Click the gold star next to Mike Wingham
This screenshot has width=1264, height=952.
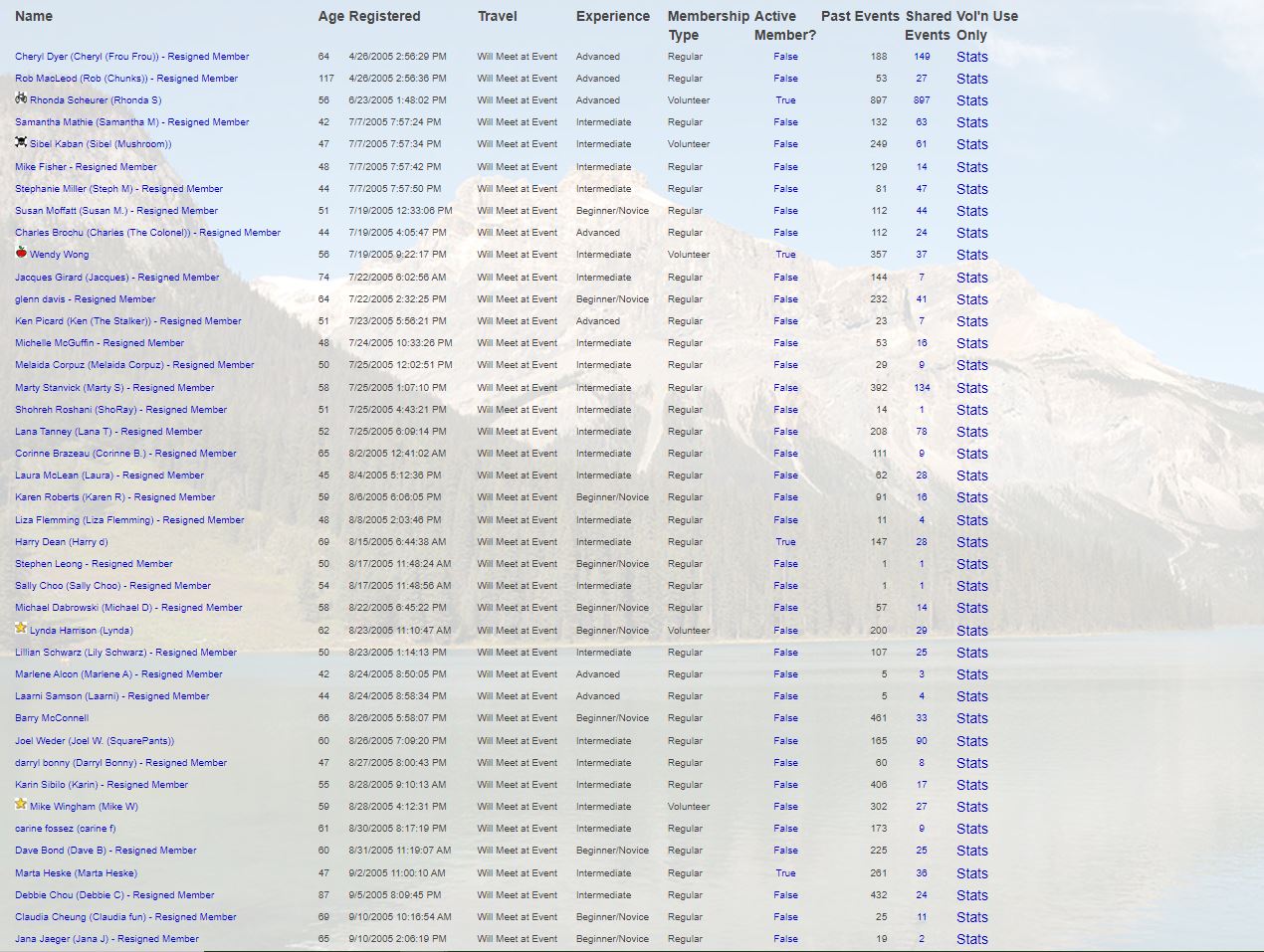tap(21, 805)
